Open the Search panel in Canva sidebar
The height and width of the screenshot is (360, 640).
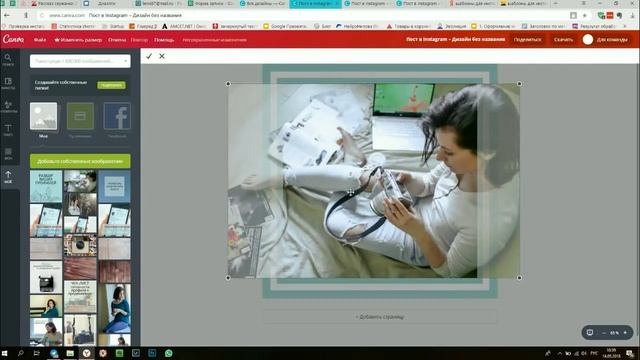coord(8,60)
